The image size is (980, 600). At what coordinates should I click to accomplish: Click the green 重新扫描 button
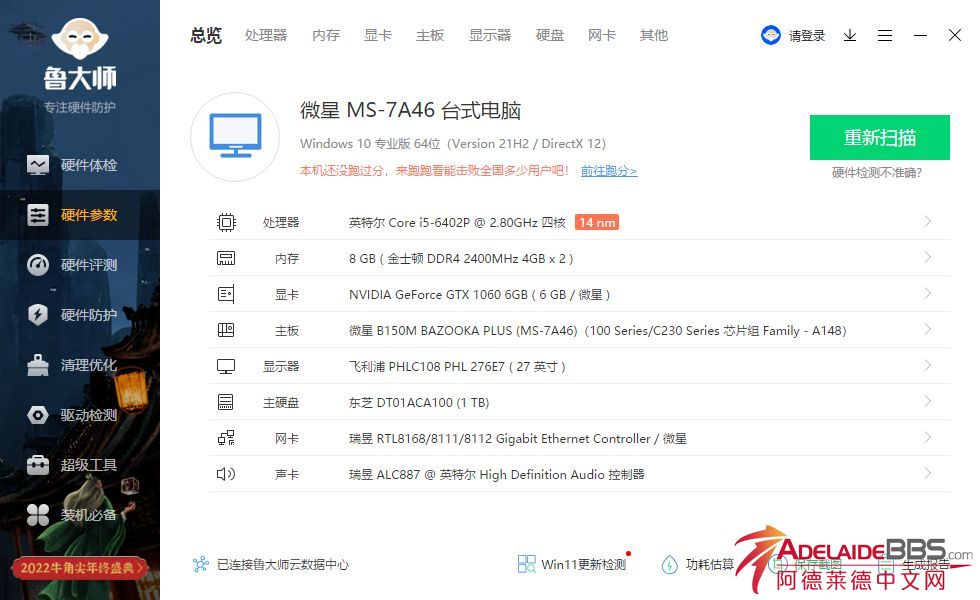(x=879, y=138)
